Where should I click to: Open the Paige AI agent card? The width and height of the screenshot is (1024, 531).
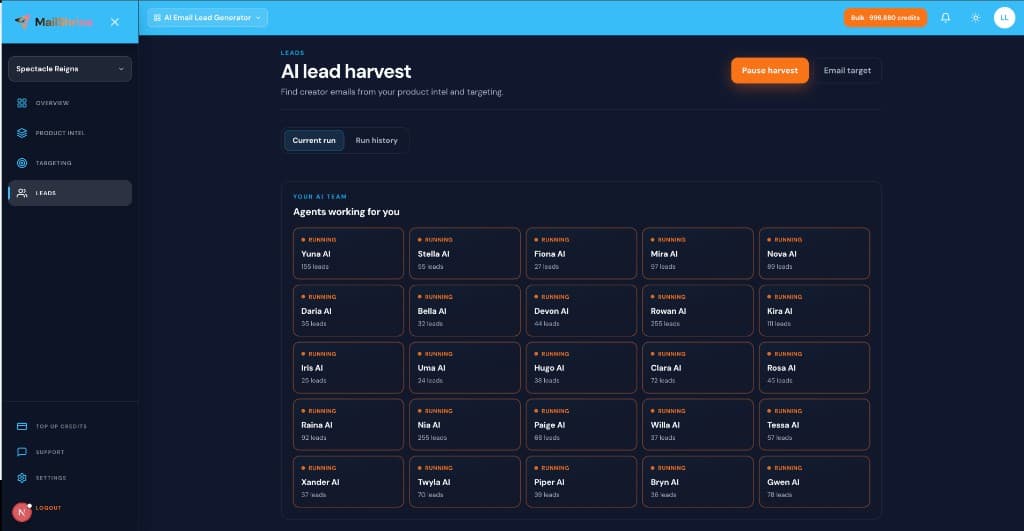(581, 425)
